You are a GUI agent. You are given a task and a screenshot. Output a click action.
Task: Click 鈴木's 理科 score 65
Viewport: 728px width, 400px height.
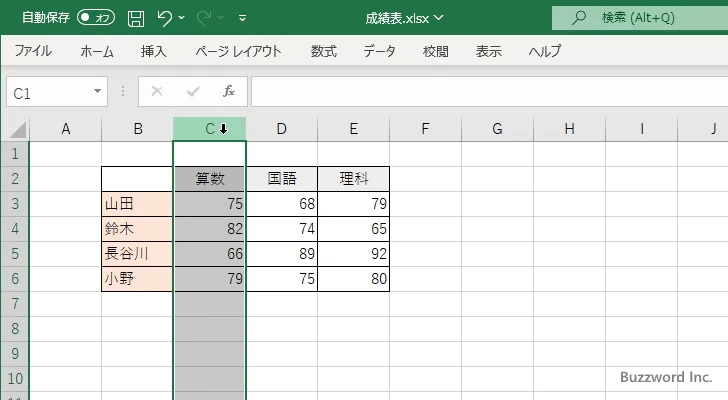pos(353,229)
